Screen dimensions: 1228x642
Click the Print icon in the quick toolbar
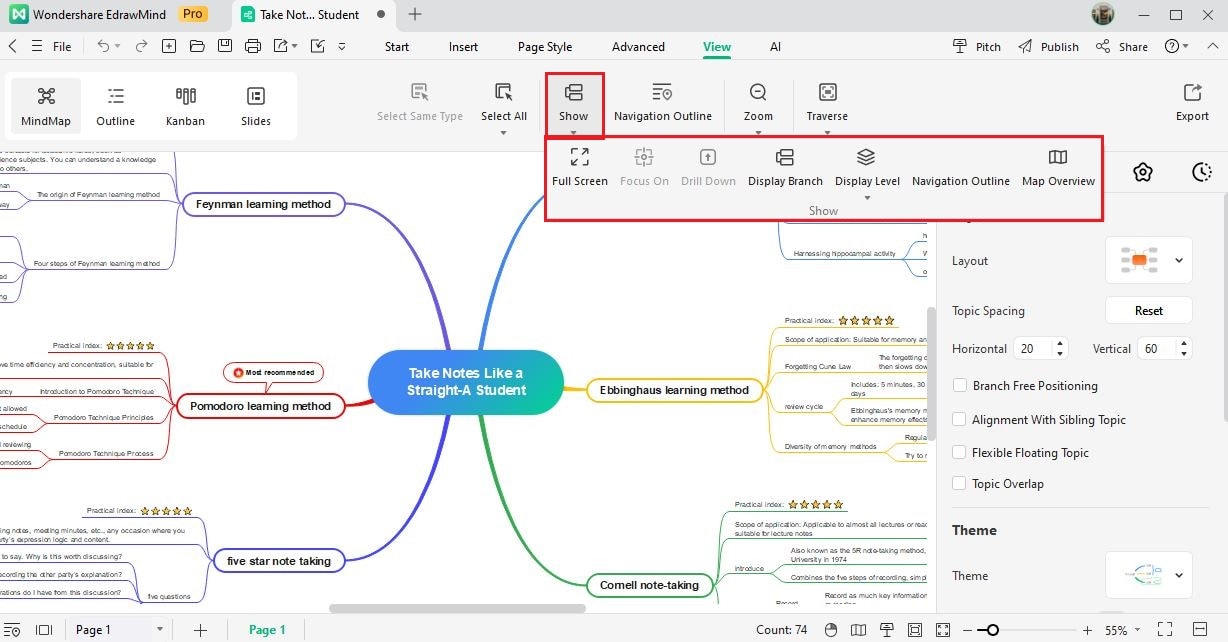253,46
